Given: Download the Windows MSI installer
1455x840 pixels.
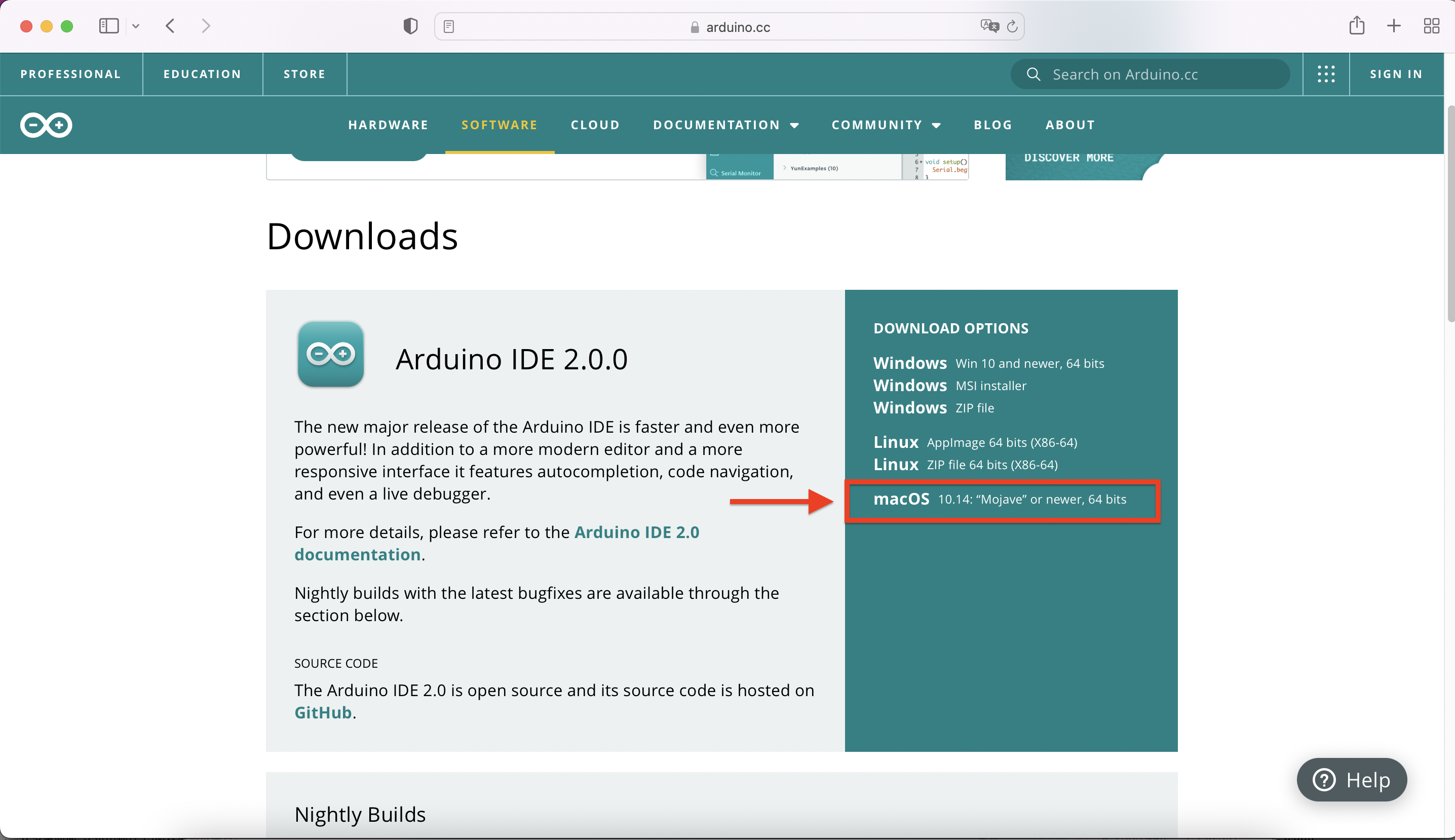Looking at the screenshot, I should (949, 386).
